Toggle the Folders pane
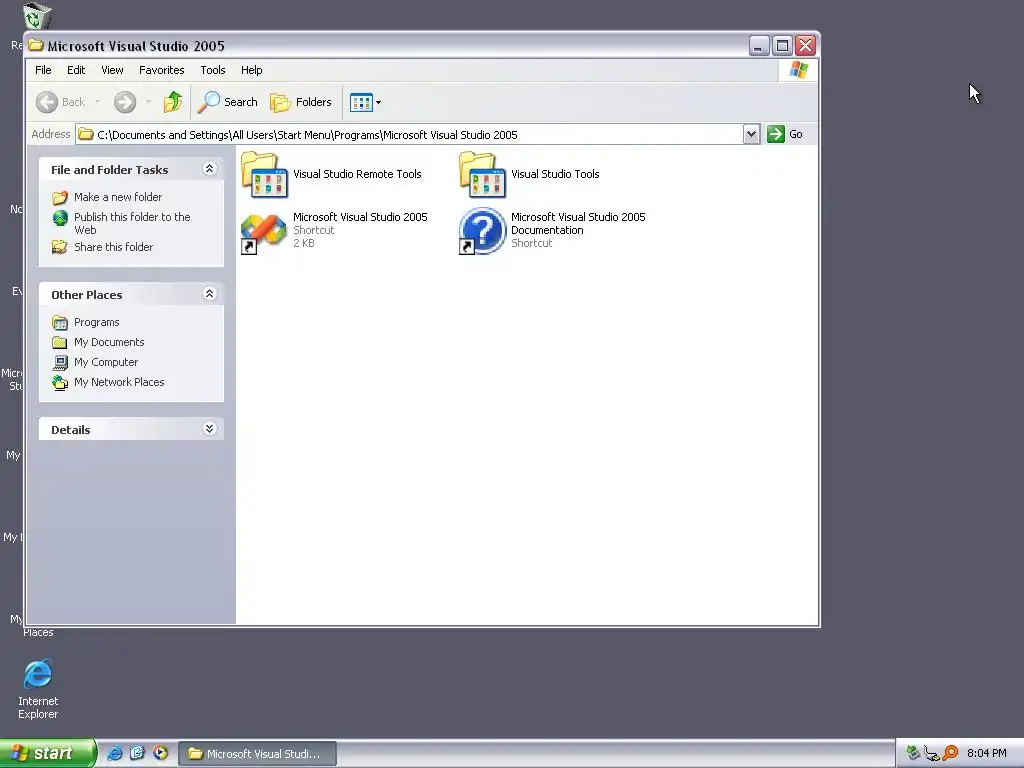 [301, 102]
